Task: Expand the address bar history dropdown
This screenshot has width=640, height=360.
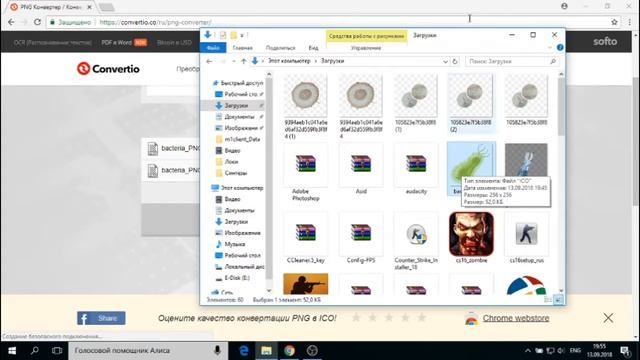Action: (445, 62)
